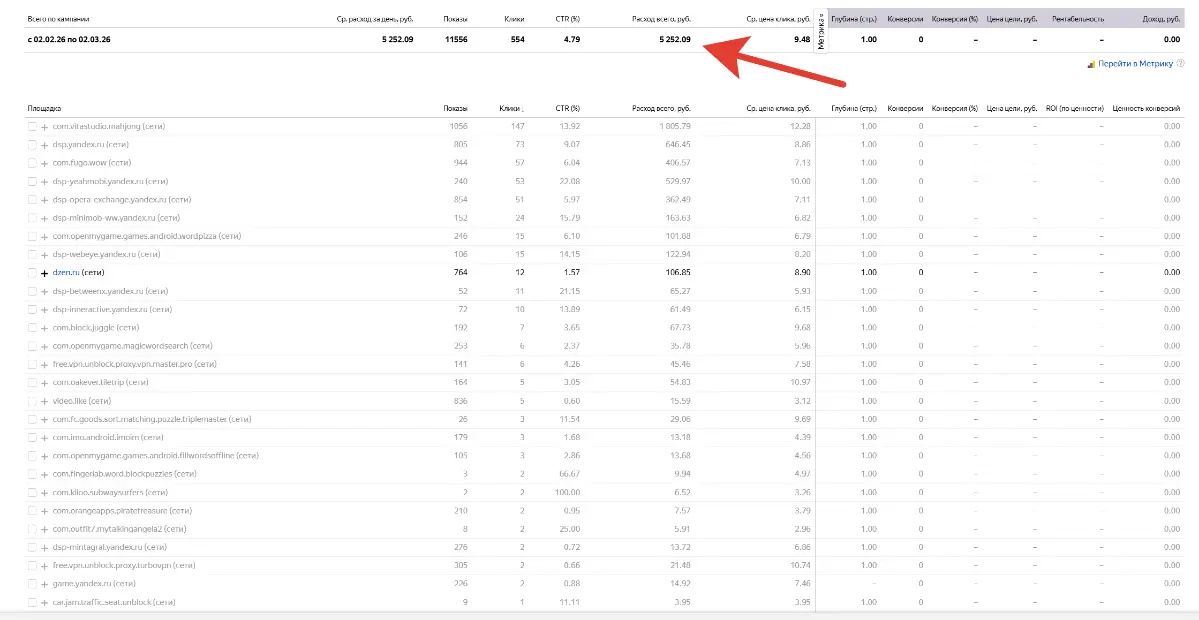
Task: Click Ср. расход за день header
Action: (x=375, y=17)
